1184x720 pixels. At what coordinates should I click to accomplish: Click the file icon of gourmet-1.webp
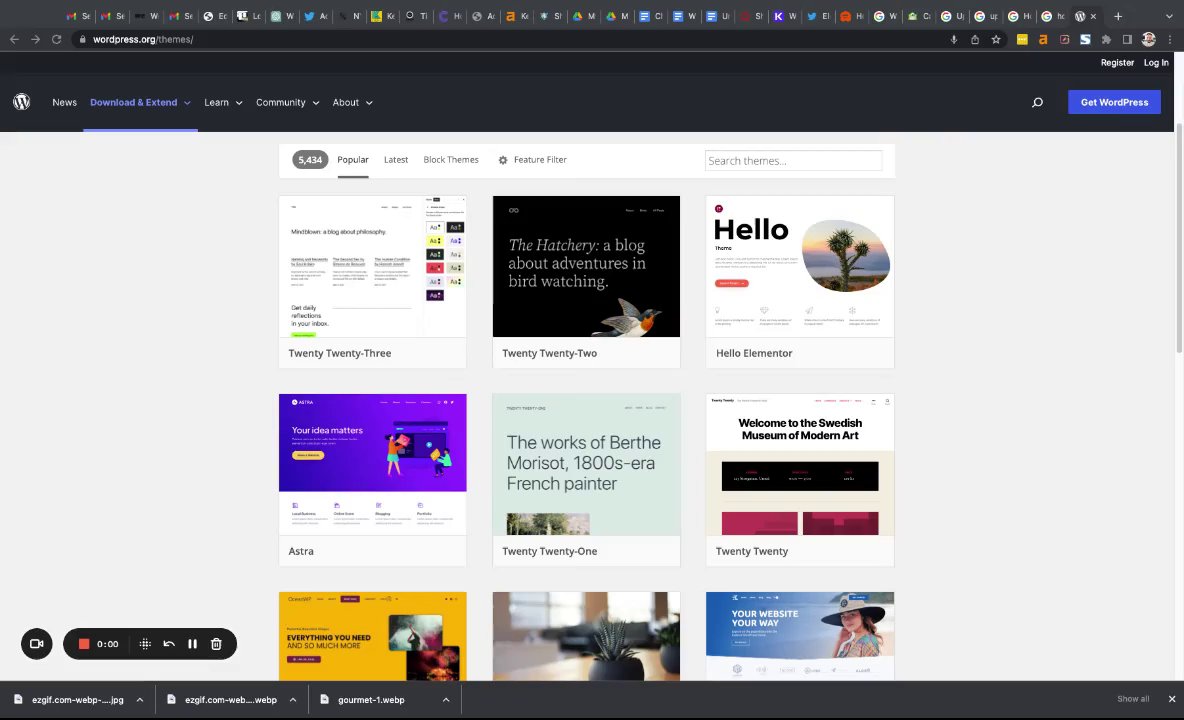click(x=325, y=700)
